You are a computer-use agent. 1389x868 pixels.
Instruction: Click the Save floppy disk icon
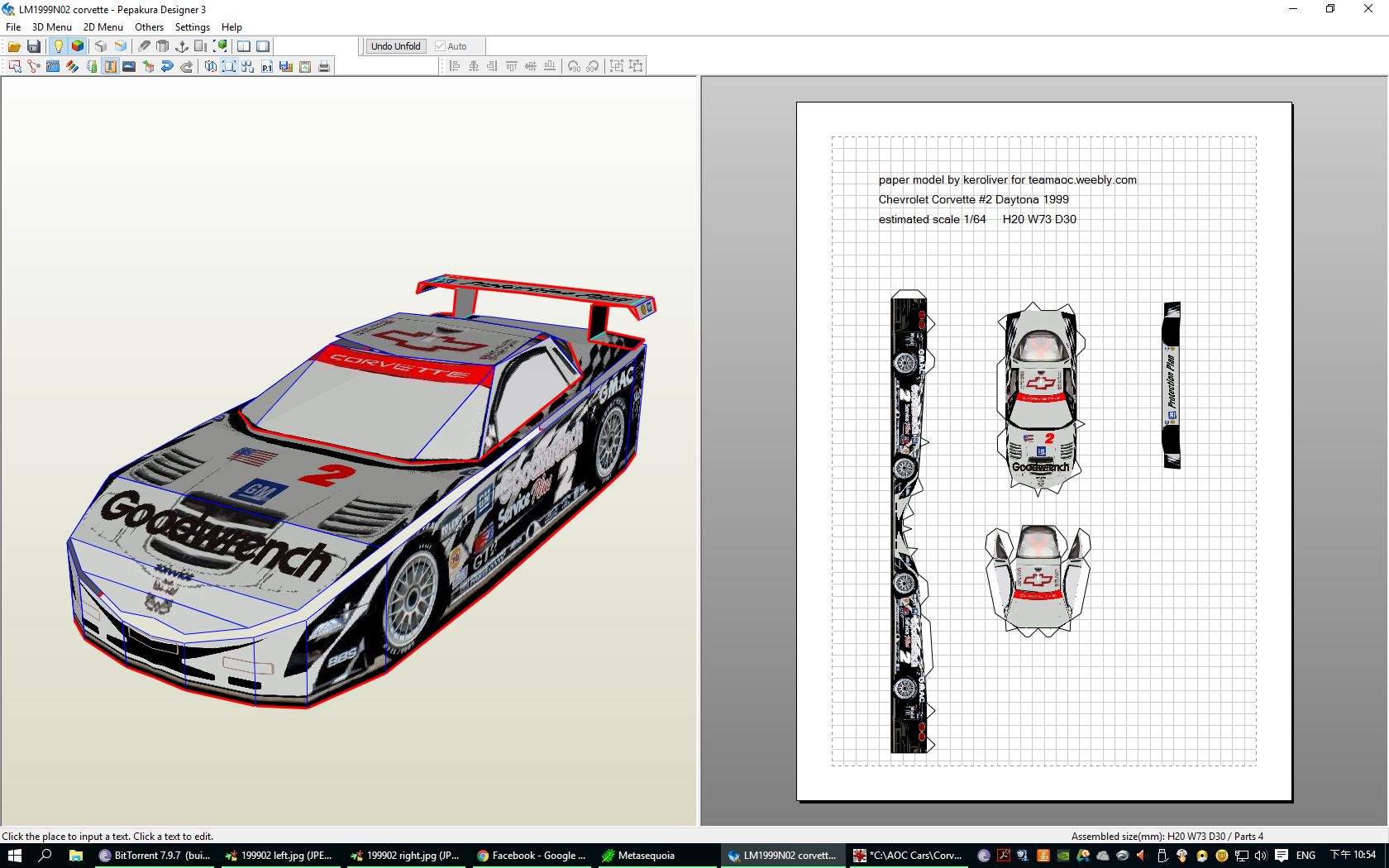pos(34,46)
